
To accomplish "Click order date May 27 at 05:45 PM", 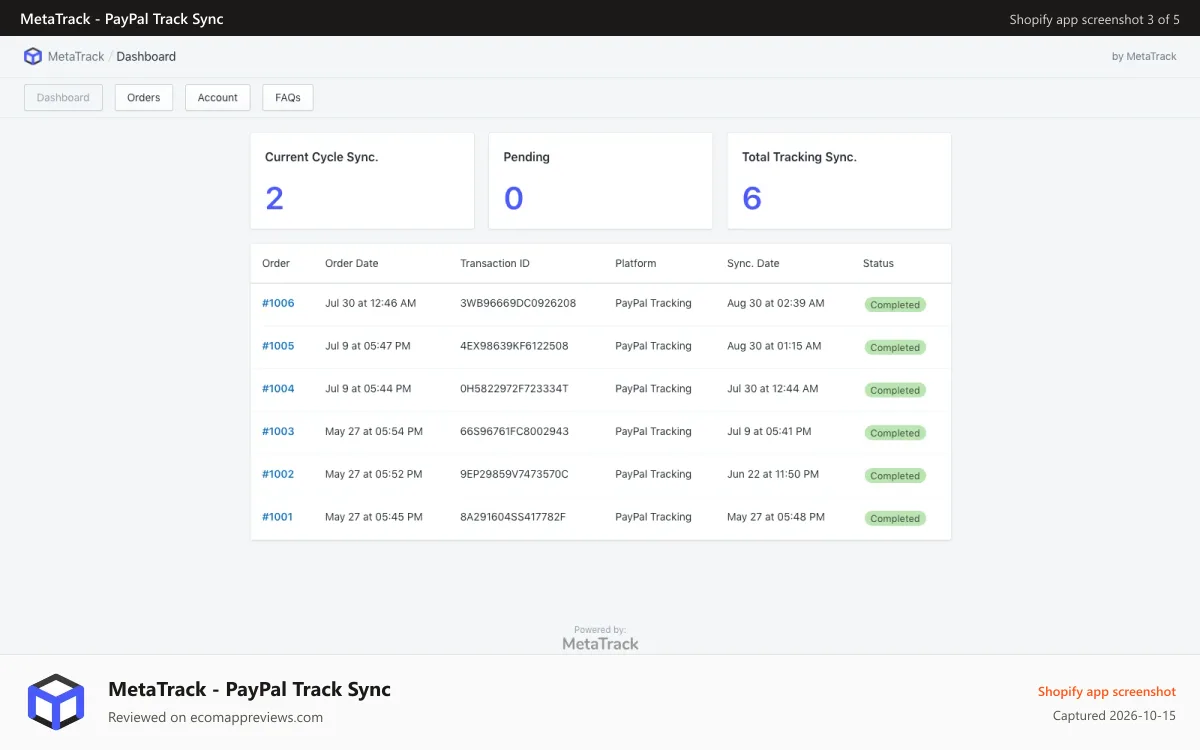I will (x=374, y=517).
